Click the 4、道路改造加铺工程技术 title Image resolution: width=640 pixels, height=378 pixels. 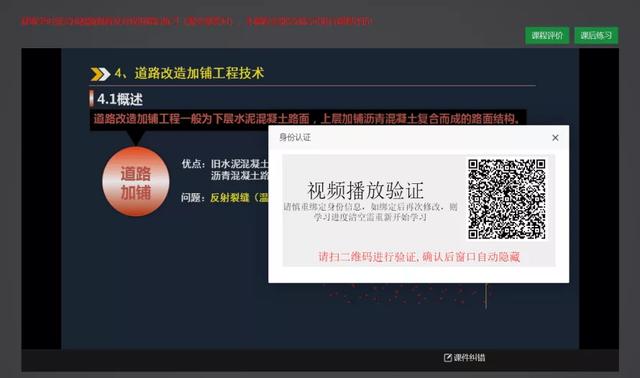189,73
